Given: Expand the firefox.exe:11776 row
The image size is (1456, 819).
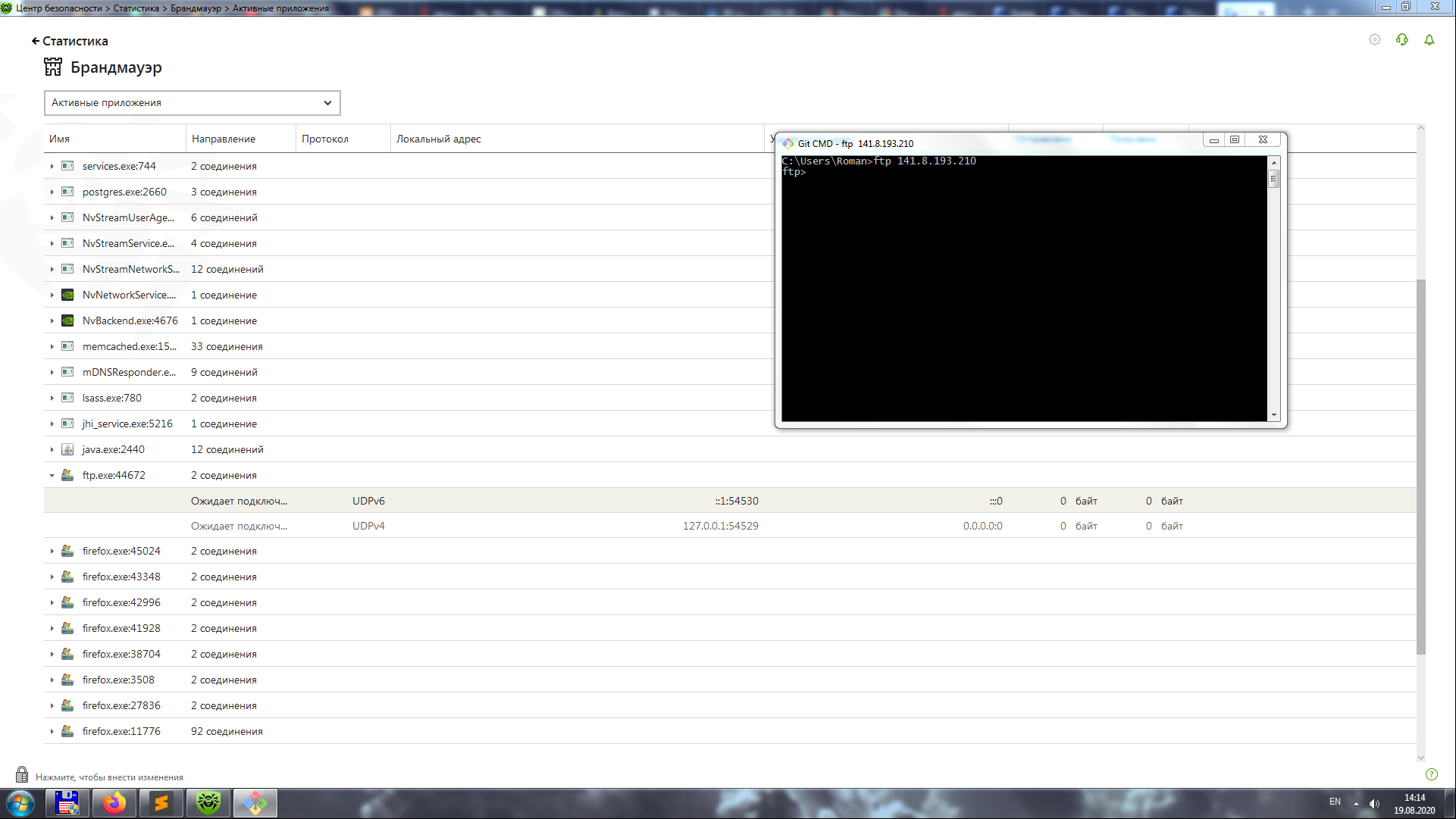Looking at the screenshot, I should (52, 732).
